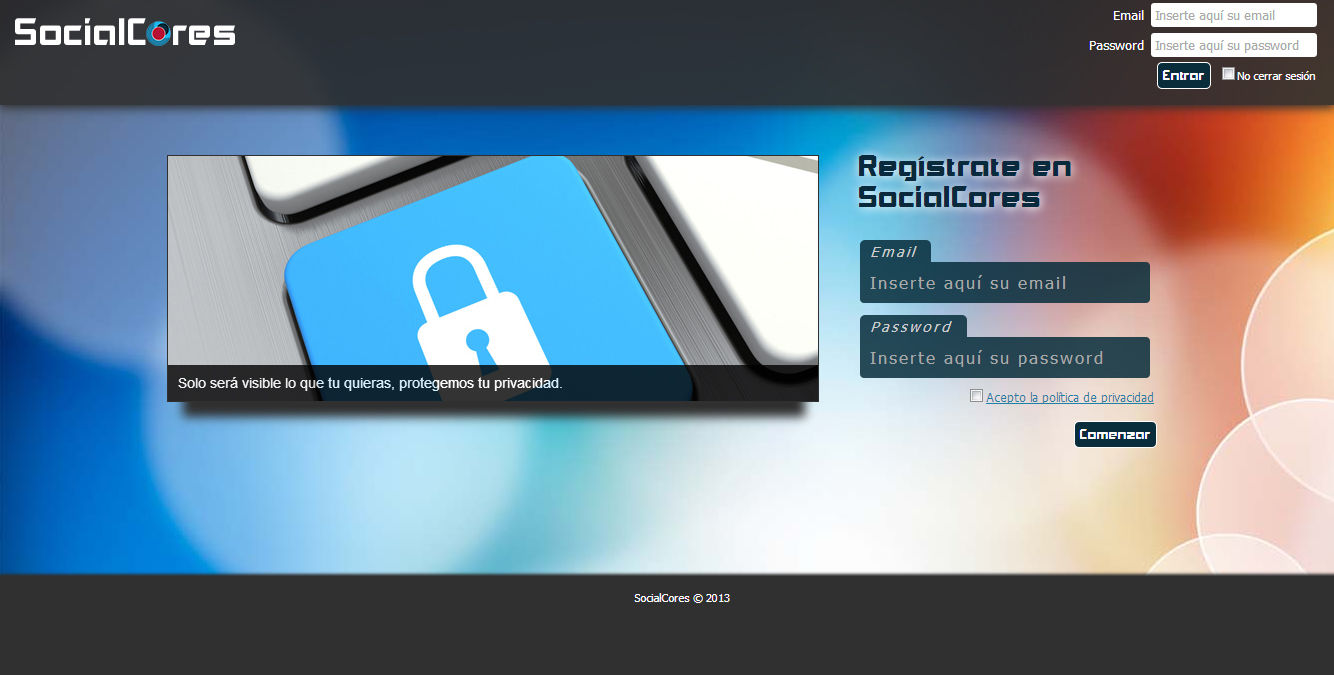Toggle the 'No cerrar sesión' checkbox
The width and height of the screenshot is (1334, 675).
click(x=1228, y=74)
